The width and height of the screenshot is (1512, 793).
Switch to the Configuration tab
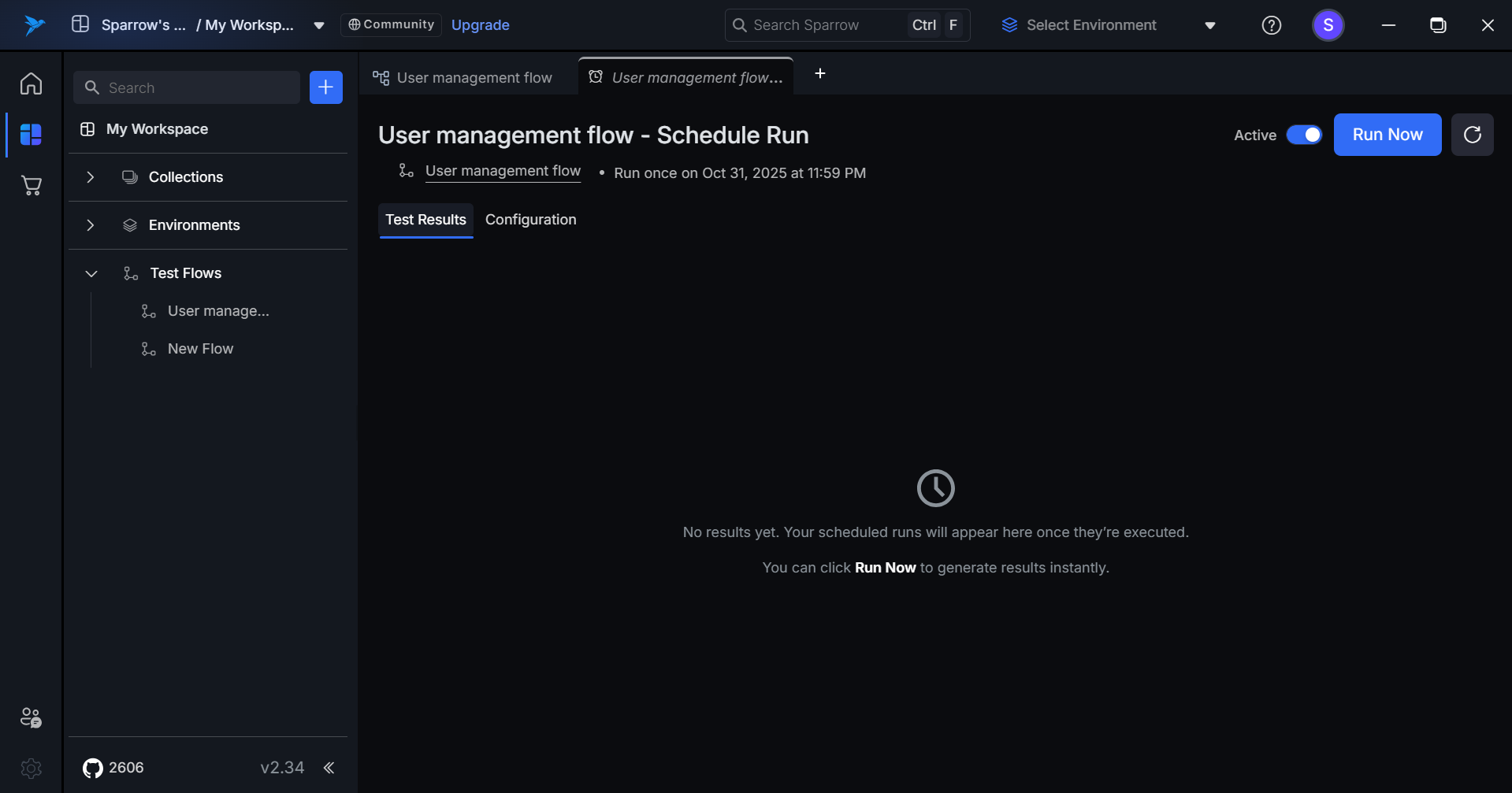[530, 220]
